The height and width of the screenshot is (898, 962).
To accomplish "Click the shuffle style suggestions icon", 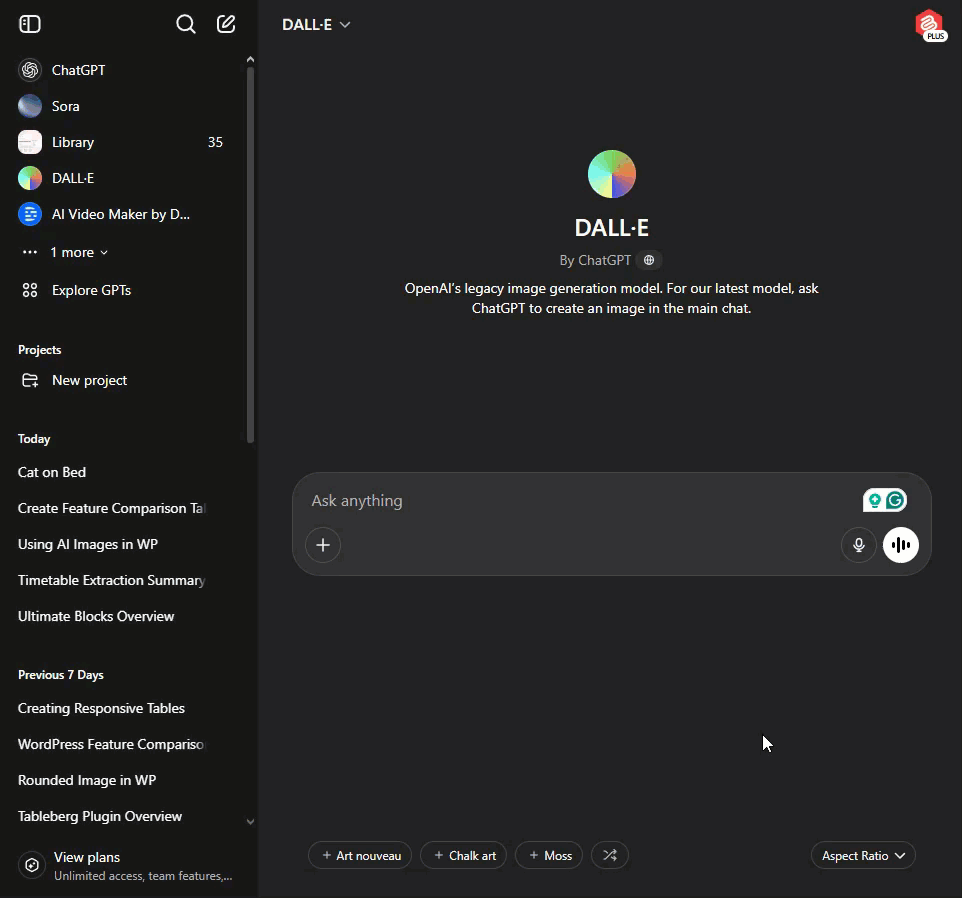I will coord(610,855).
